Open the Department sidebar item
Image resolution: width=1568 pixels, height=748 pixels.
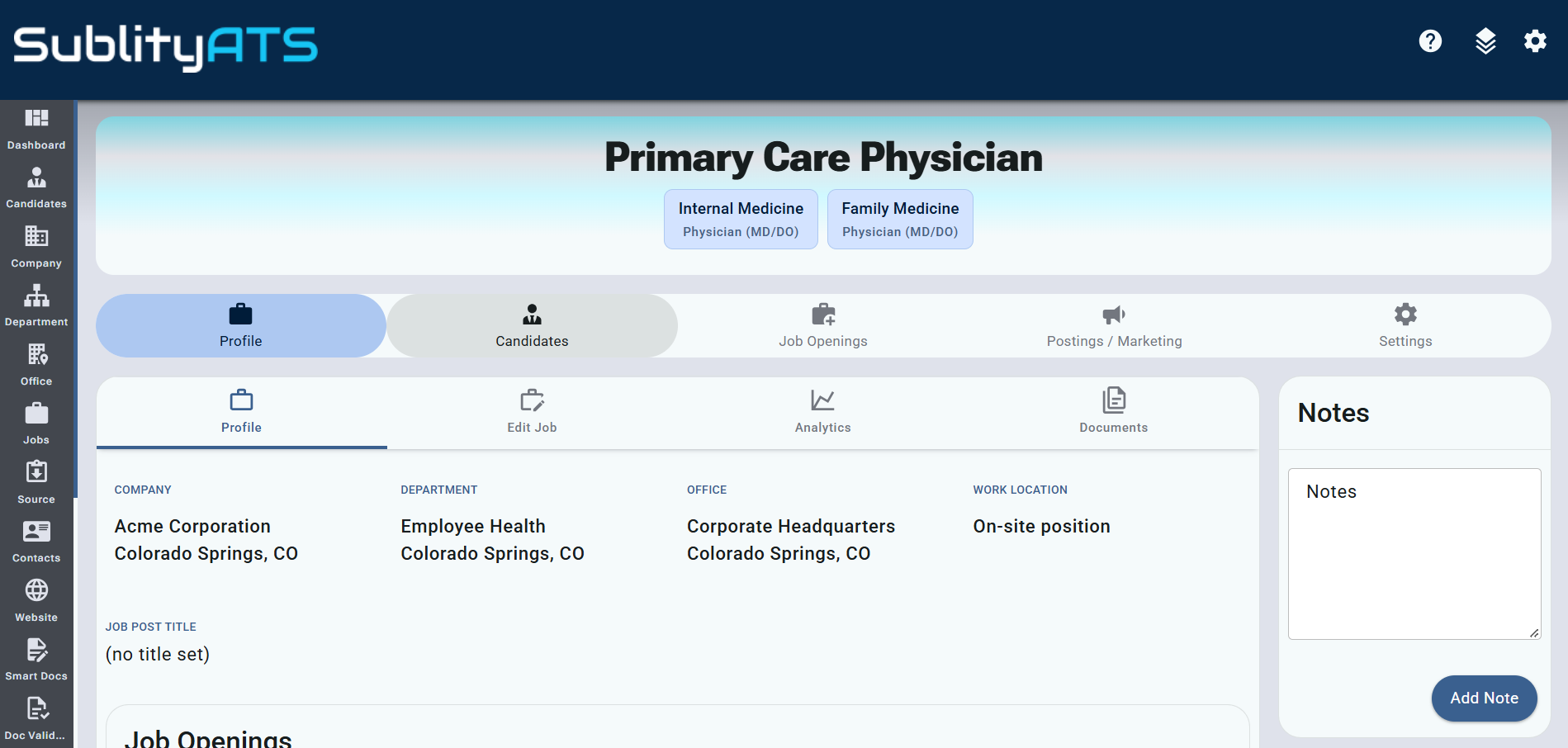coord(36,305)
